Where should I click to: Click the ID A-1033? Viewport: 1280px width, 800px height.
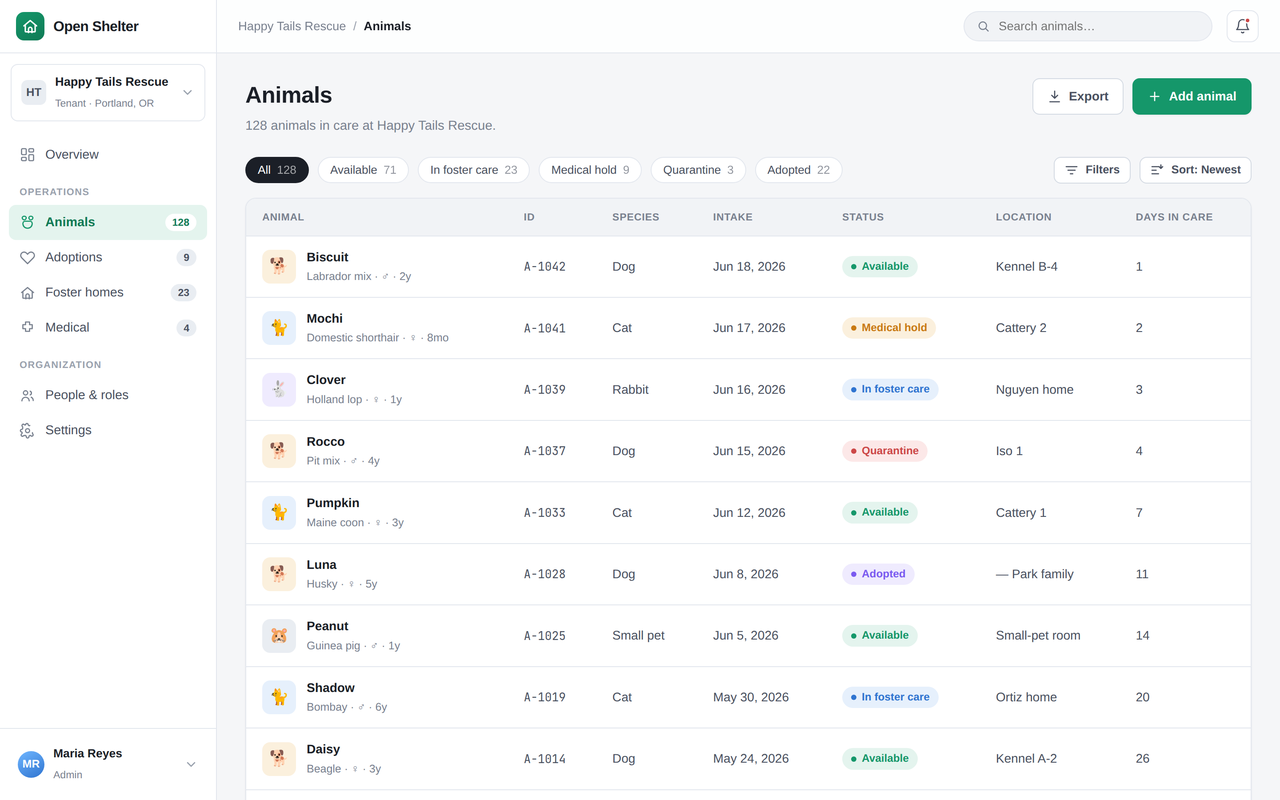(x=545, y=513)
